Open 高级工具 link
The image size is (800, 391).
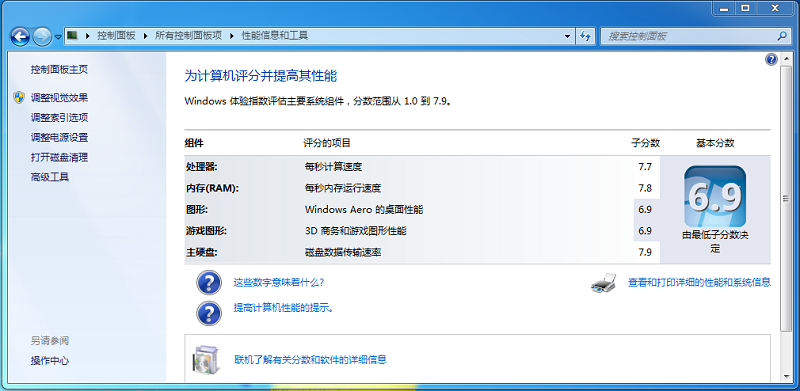[x=49, y=177]
